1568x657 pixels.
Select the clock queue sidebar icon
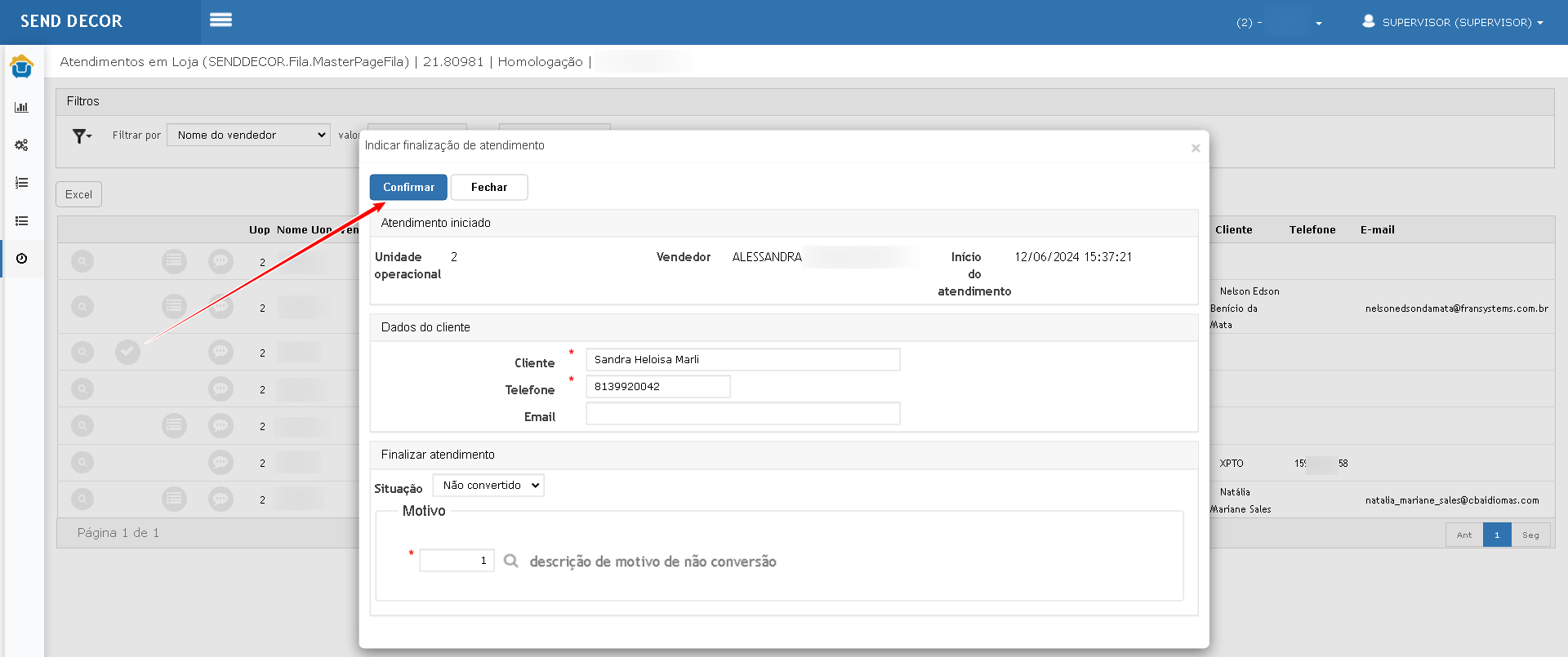[x=21, y=259]
